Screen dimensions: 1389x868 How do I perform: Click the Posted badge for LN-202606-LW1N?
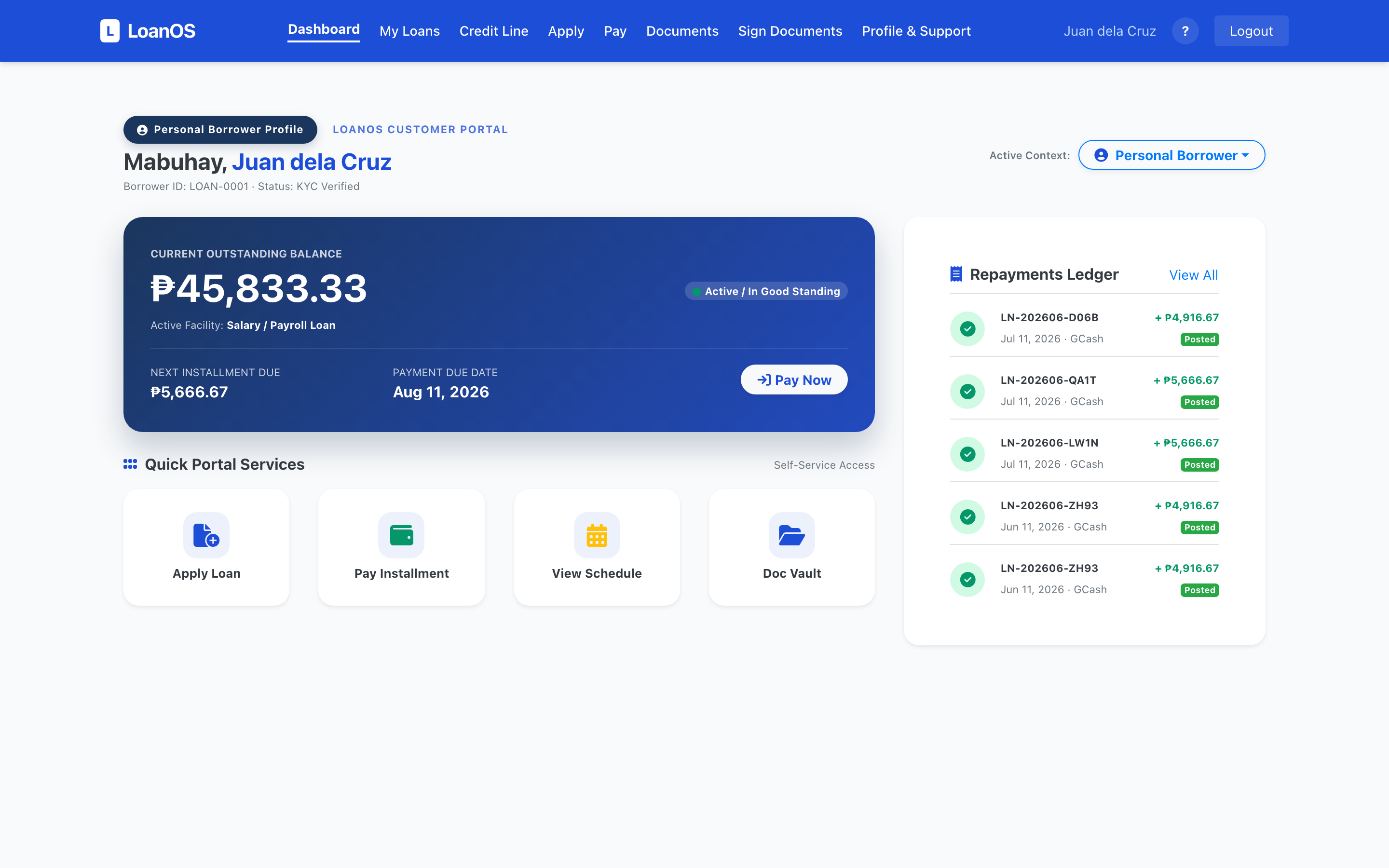[1199, 464]
